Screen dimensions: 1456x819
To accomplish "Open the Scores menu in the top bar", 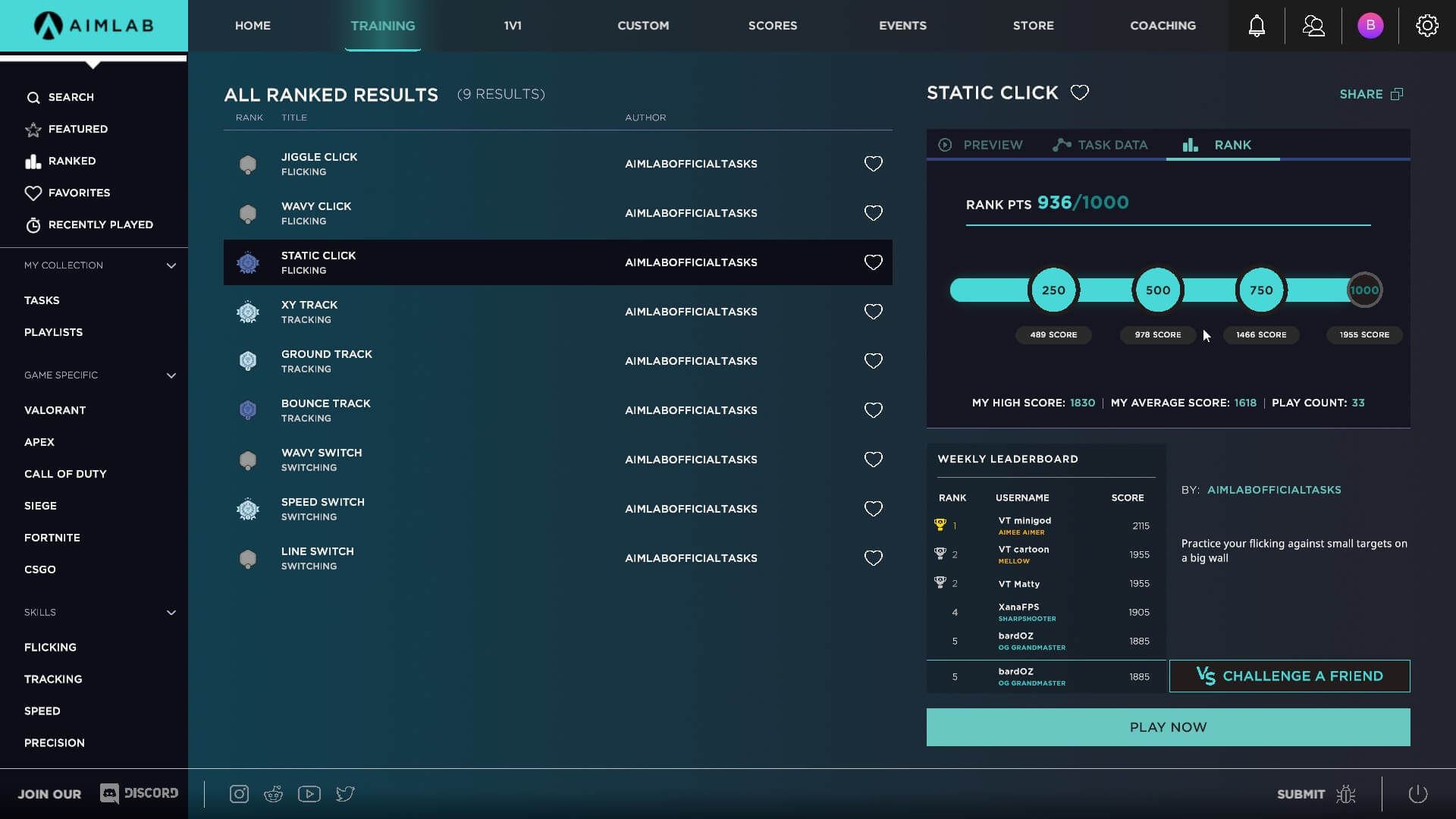I will coord(773,25).
